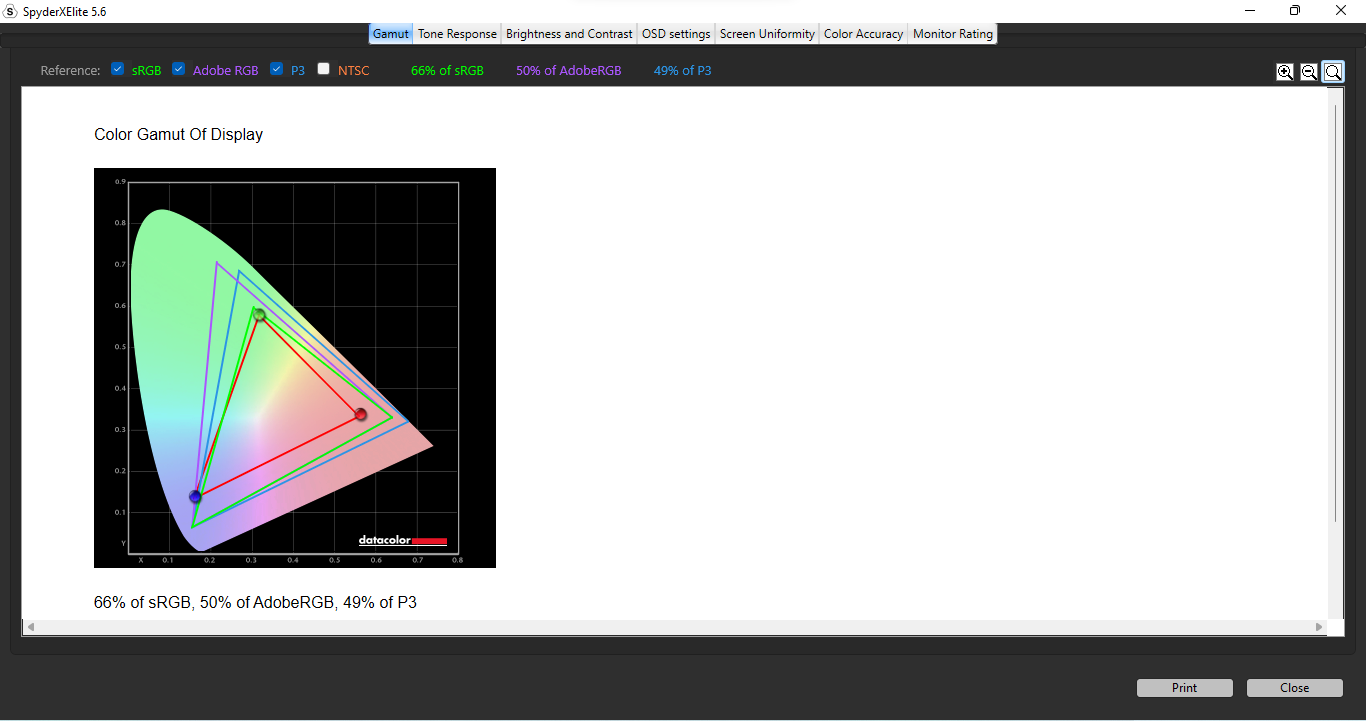Enable the NTSC reference checkbox

tap(324, 69)
